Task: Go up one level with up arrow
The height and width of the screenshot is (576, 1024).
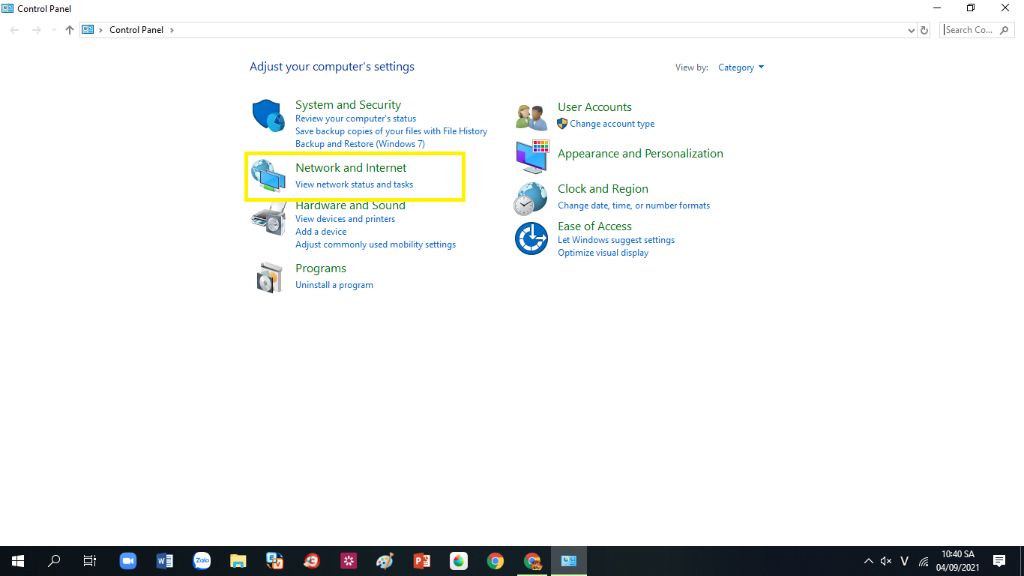Action: [x=69, y=30]
